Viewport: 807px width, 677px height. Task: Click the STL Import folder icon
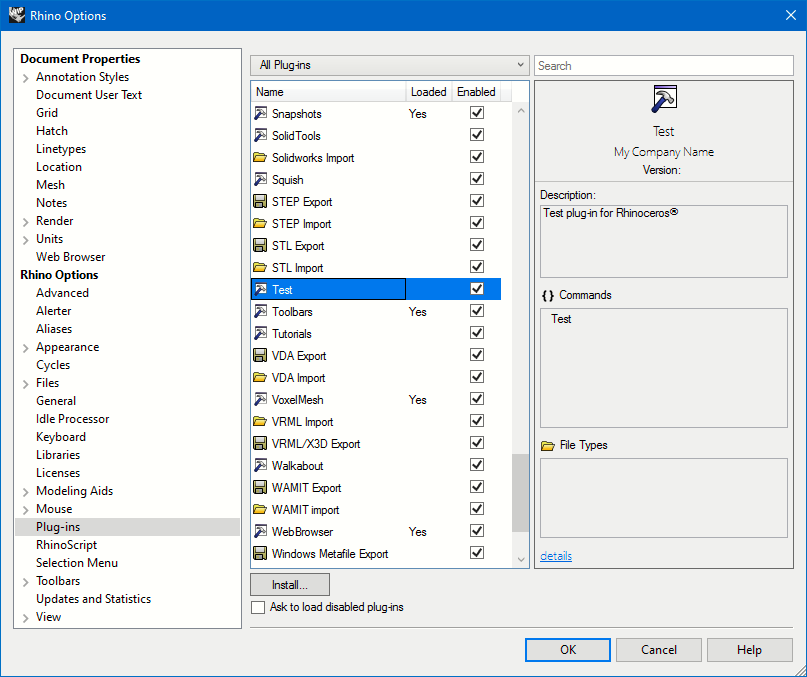click(260, 268)
